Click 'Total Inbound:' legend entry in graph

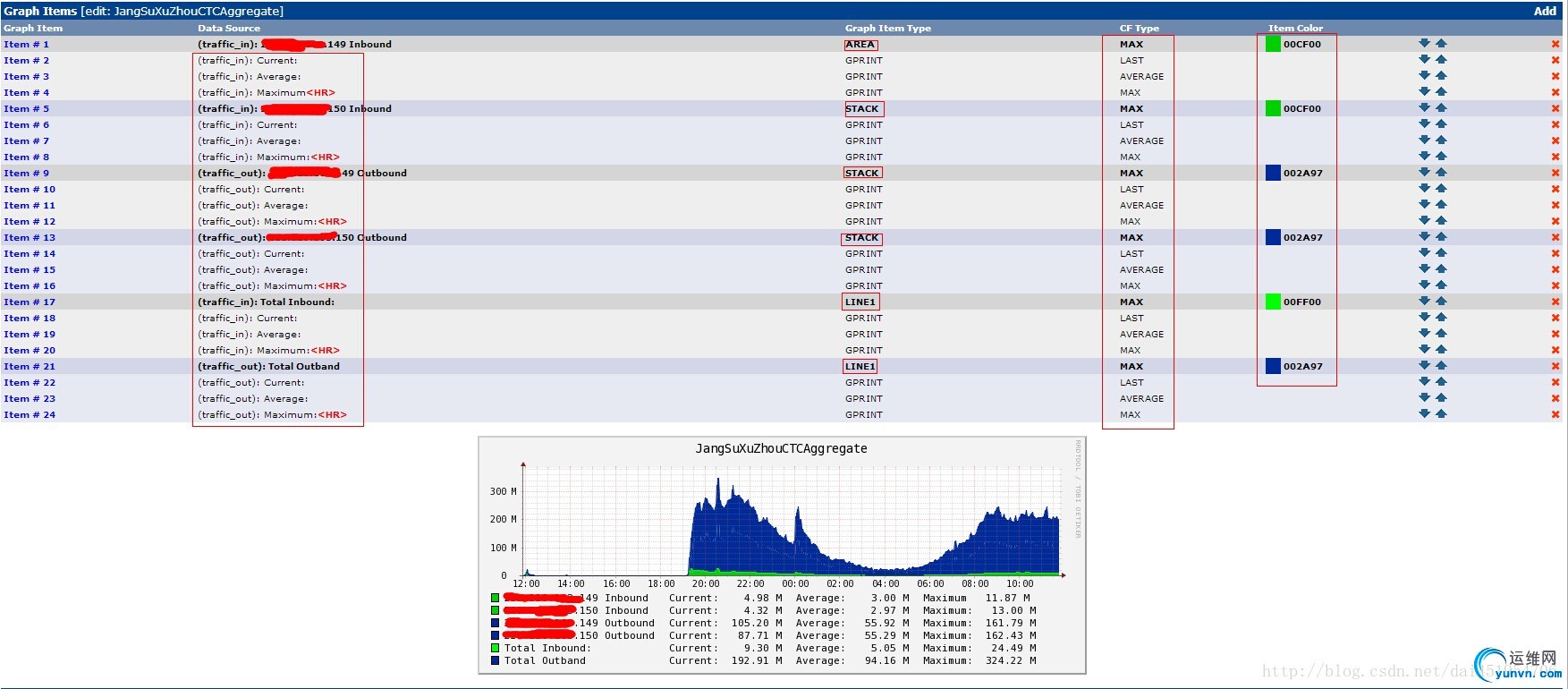coord(547,648)
